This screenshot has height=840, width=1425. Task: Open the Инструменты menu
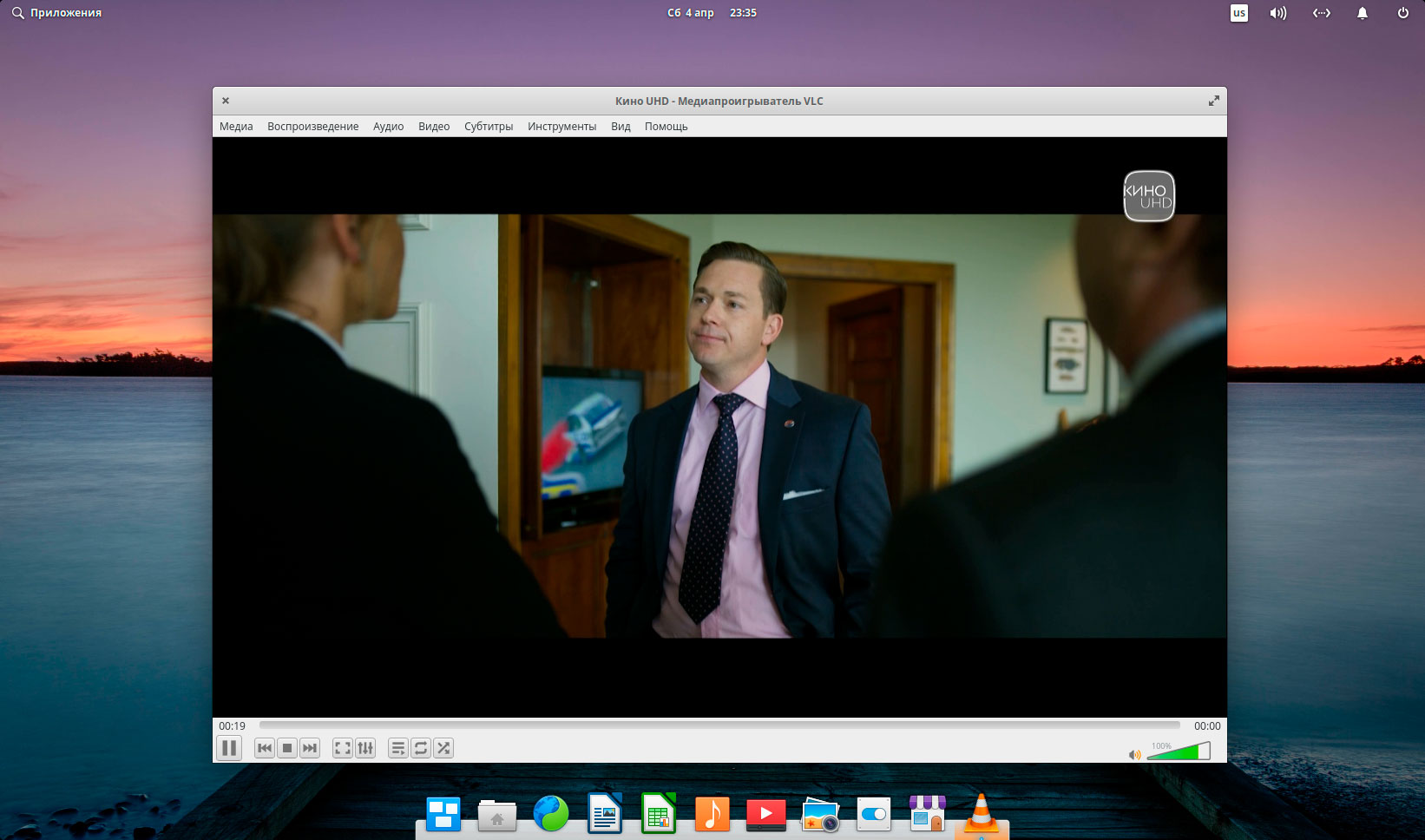pos(561,127)
